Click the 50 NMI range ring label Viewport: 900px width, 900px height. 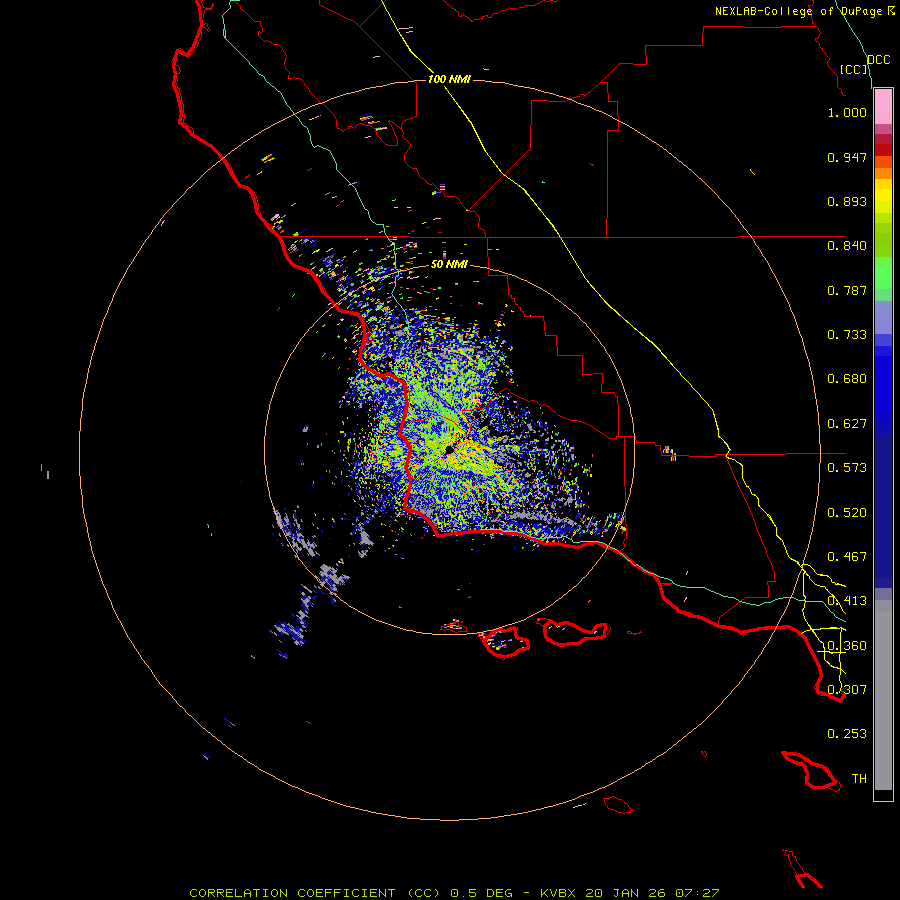pos(449,264)
